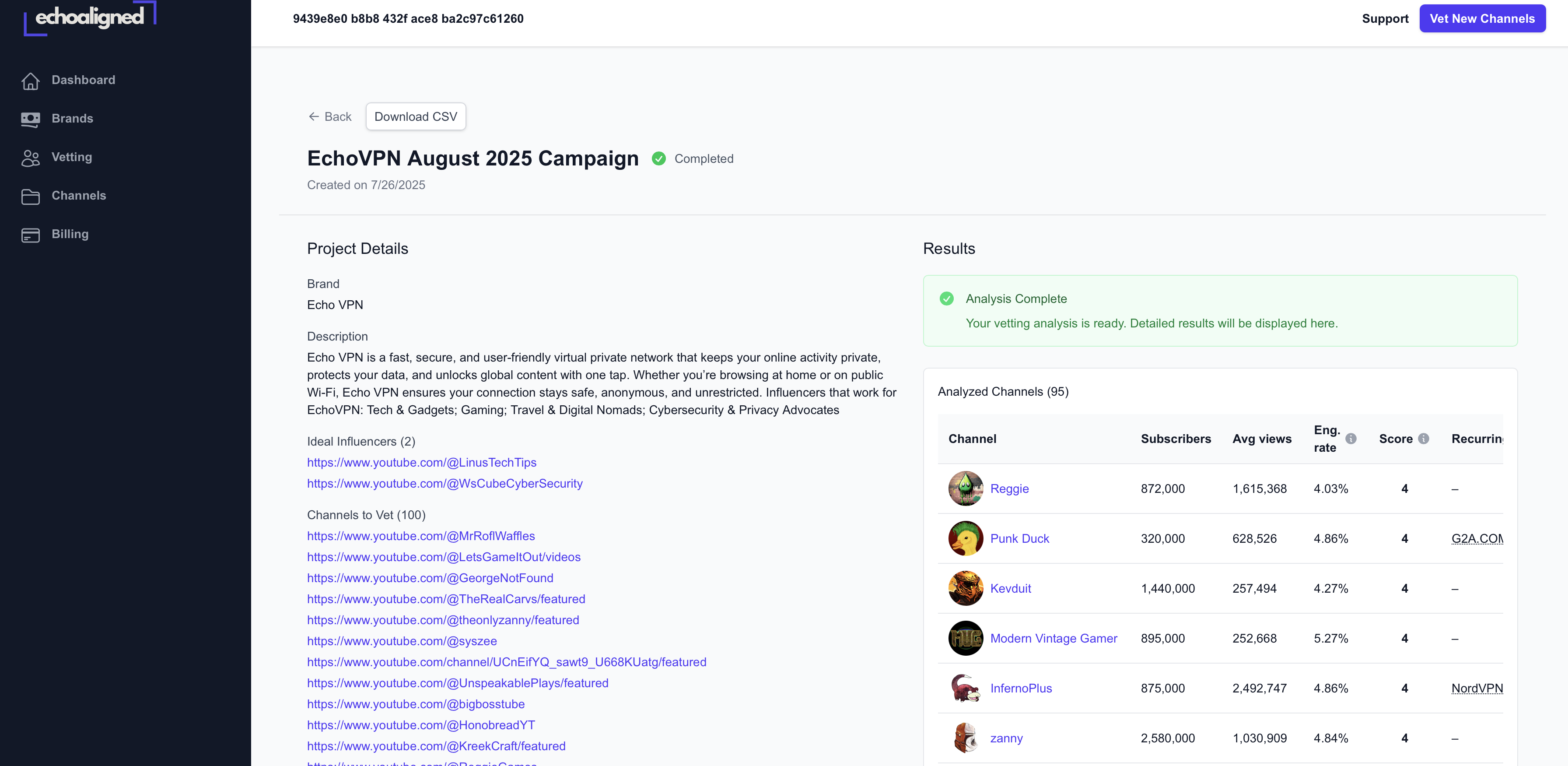This screenshot has height=766, width=1568.
Task: Open the Support link
Action: tap(1385, 19)
